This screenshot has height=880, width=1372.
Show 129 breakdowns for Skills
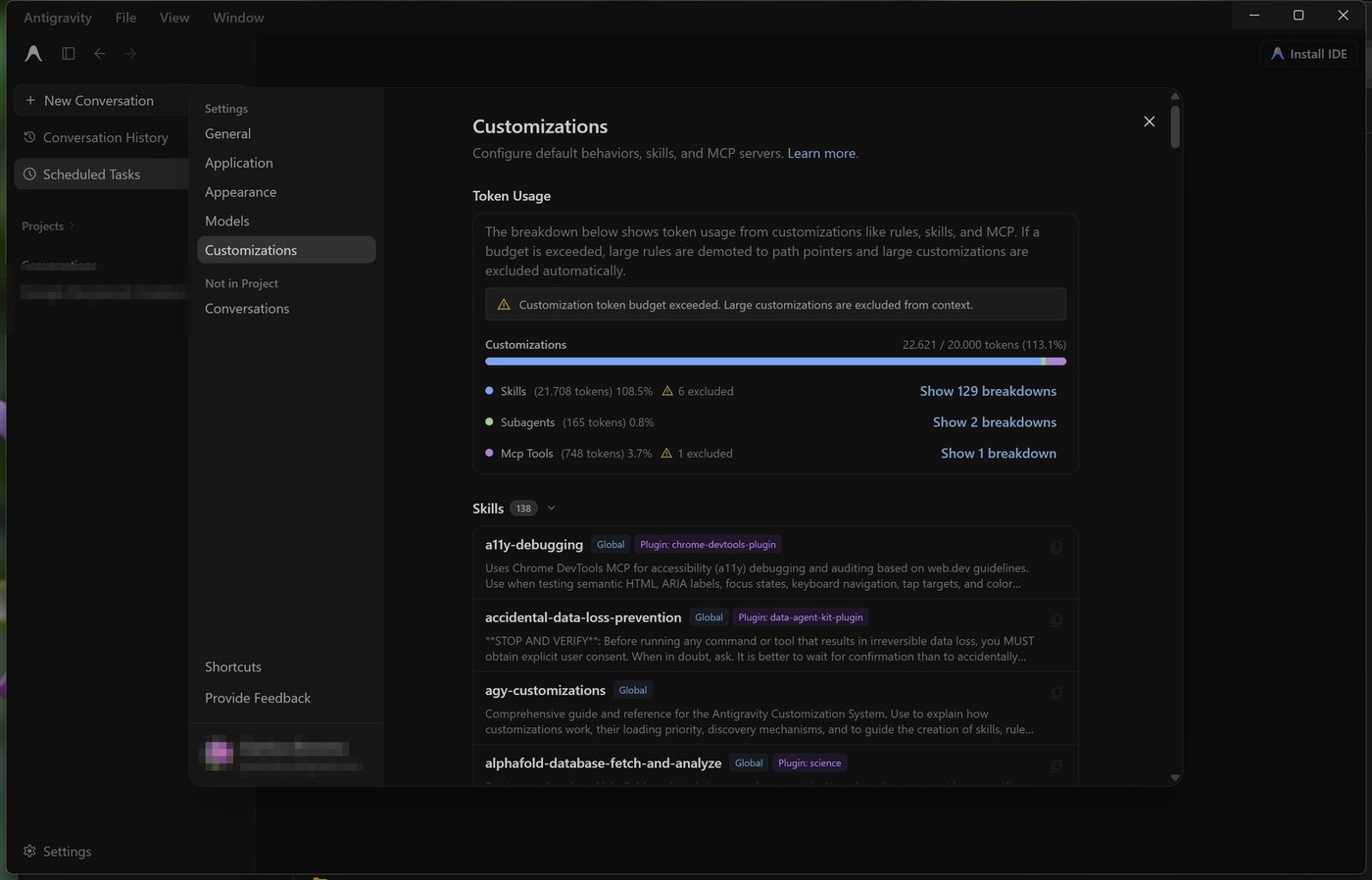coord(988,391)
